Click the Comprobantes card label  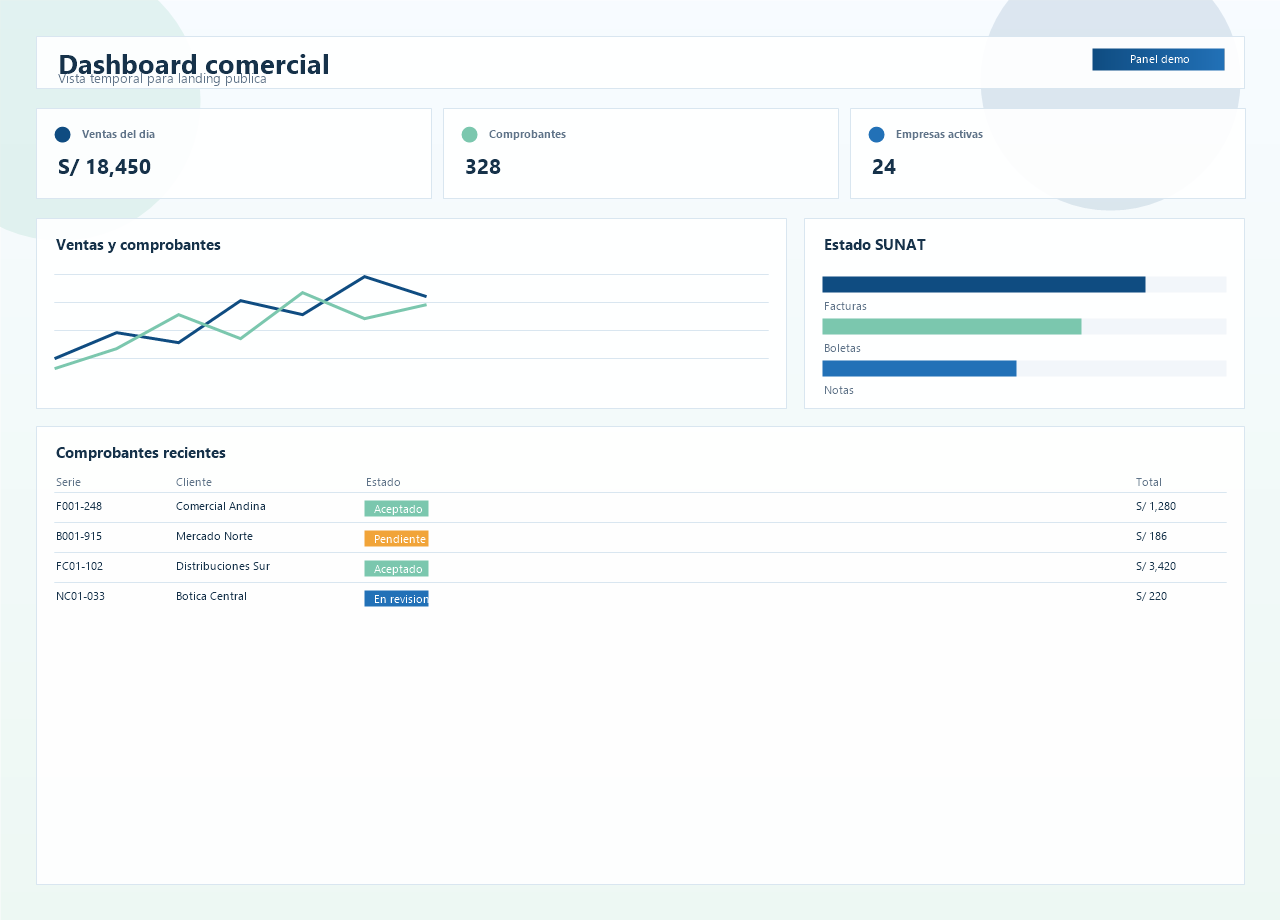point(527,134)
